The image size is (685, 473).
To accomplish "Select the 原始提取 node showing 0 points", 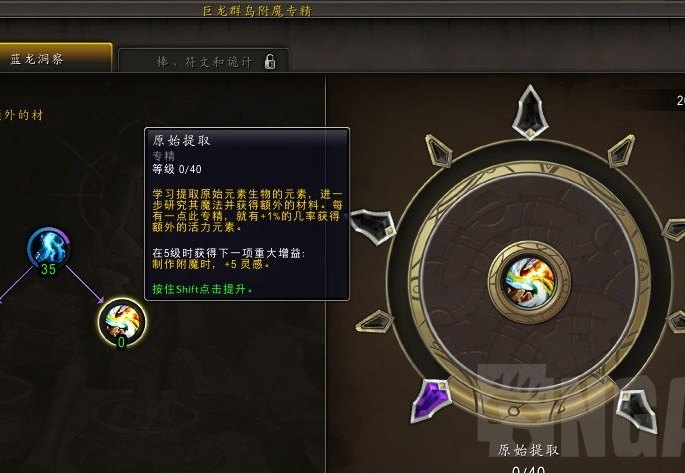I will 122,324.
